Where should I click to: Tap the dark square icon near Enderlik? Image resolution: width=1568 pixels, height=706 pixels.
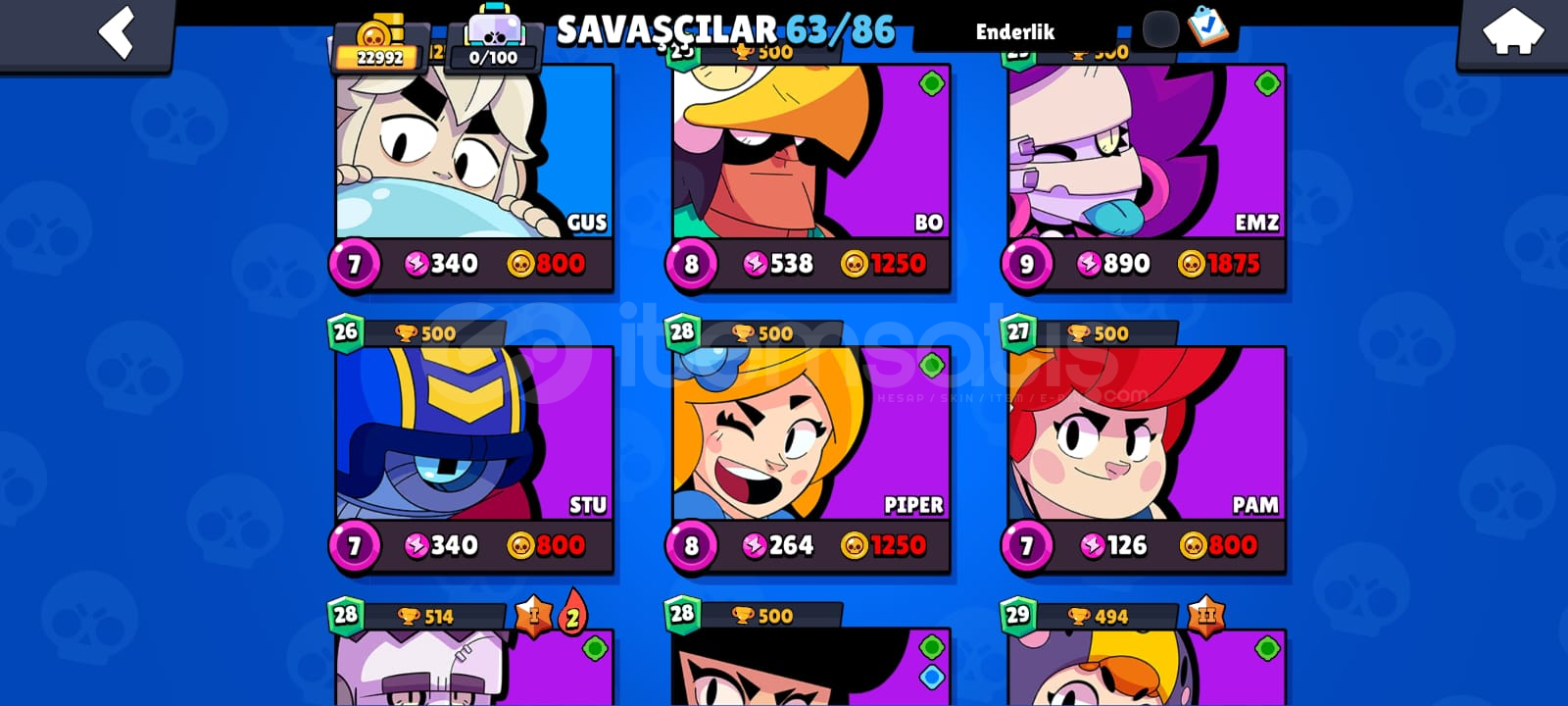tap(1160, 30)
